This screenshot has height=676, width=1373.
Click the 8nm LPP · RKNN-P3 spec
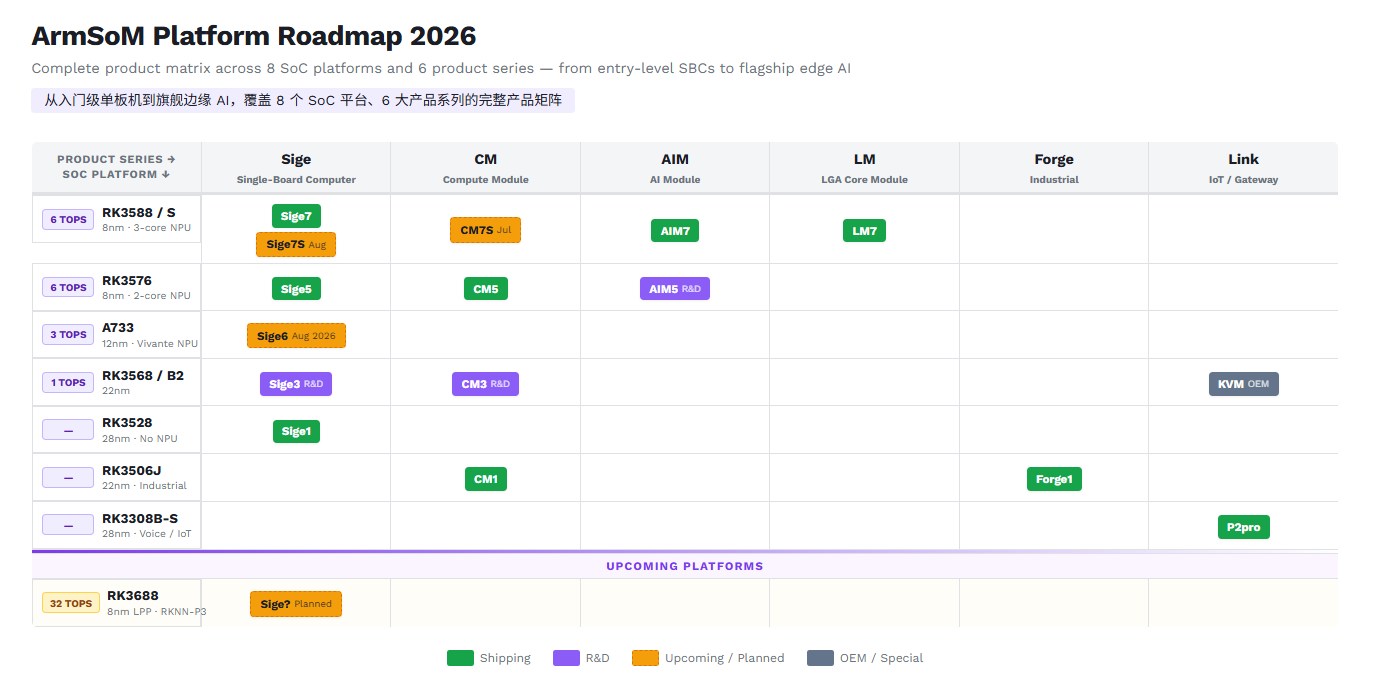click(x=157, y=611)
